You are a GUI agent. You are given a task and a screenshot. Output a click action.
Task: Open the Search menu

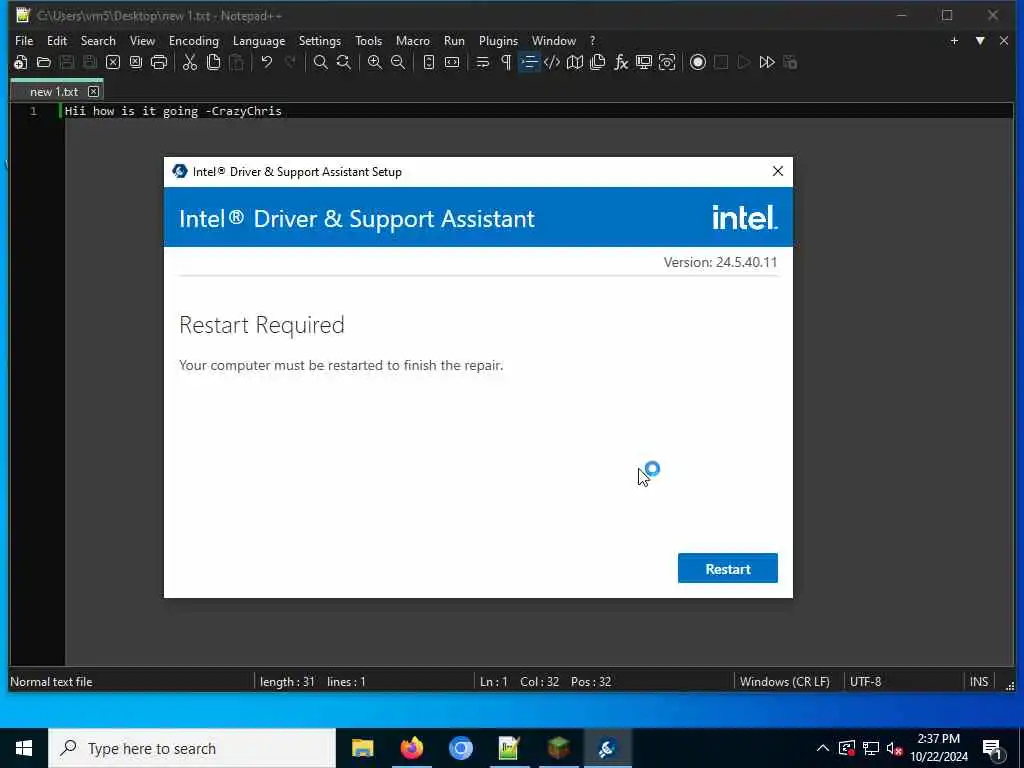coord(98,40)
